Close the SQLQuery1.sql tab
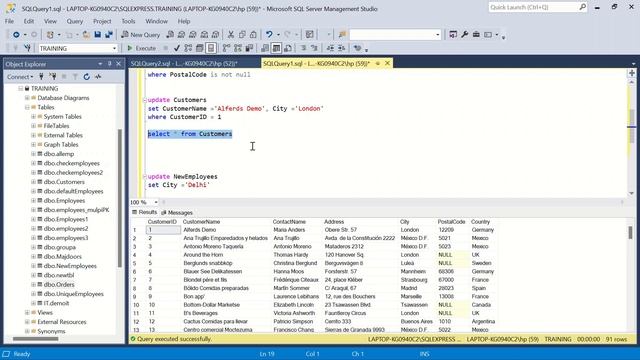This screenshot has height=360, width=640. coord(387,63)
